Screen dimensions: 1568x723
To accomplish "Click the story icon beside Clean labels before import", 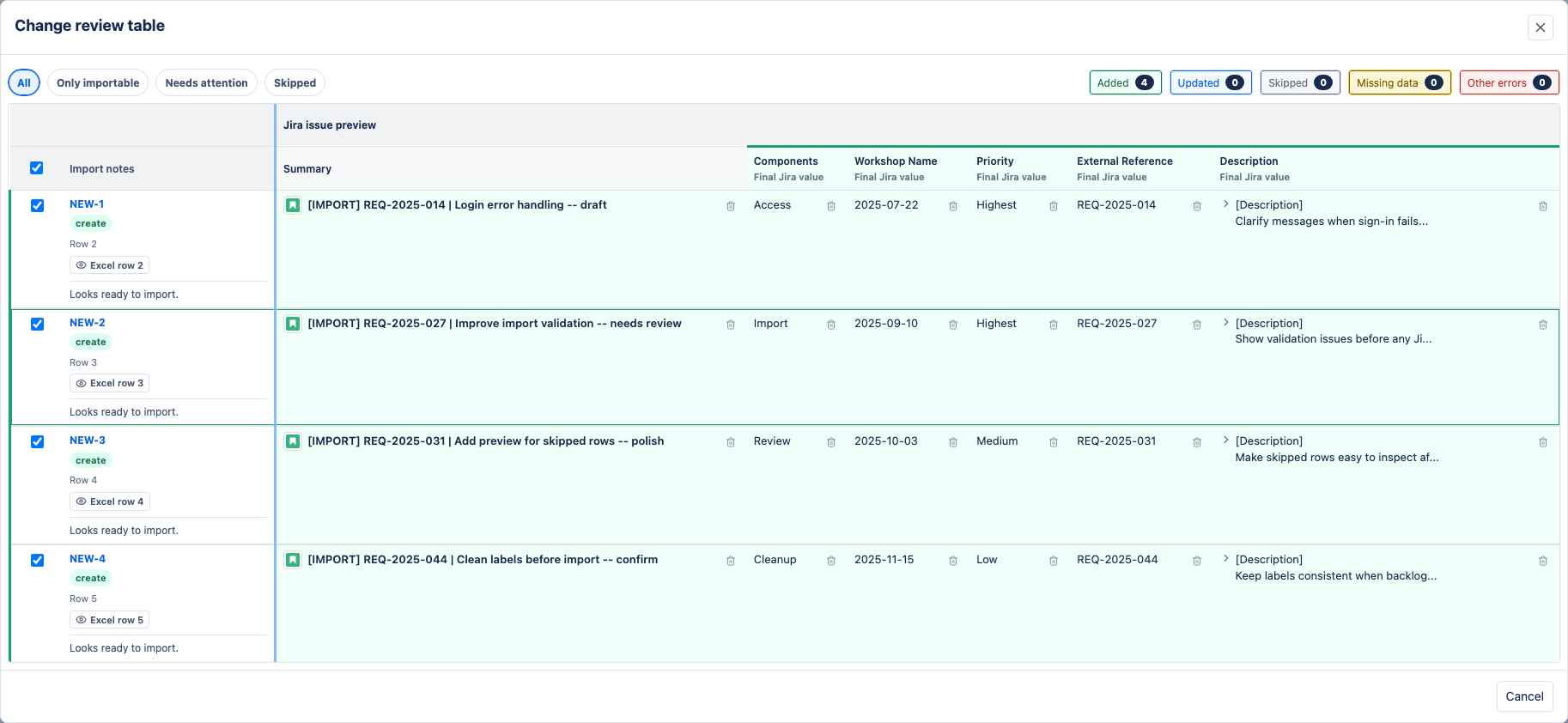I will [293, 560].
